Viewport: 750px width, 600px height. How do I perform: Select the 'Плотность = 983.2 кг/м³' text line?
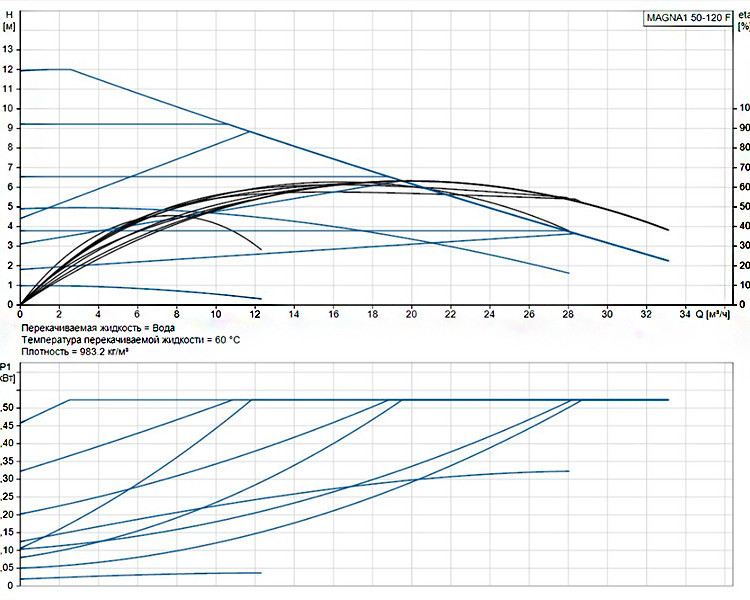(x=75, y=352)
